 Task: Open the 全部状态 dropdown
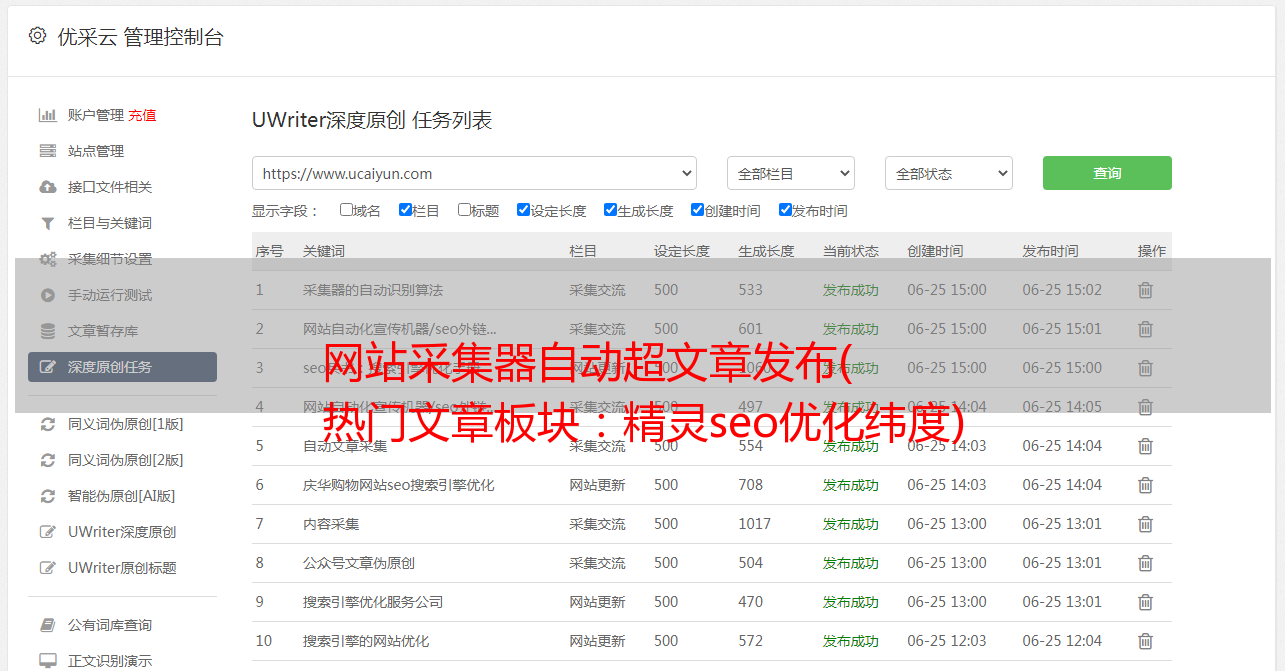(949, 173)
